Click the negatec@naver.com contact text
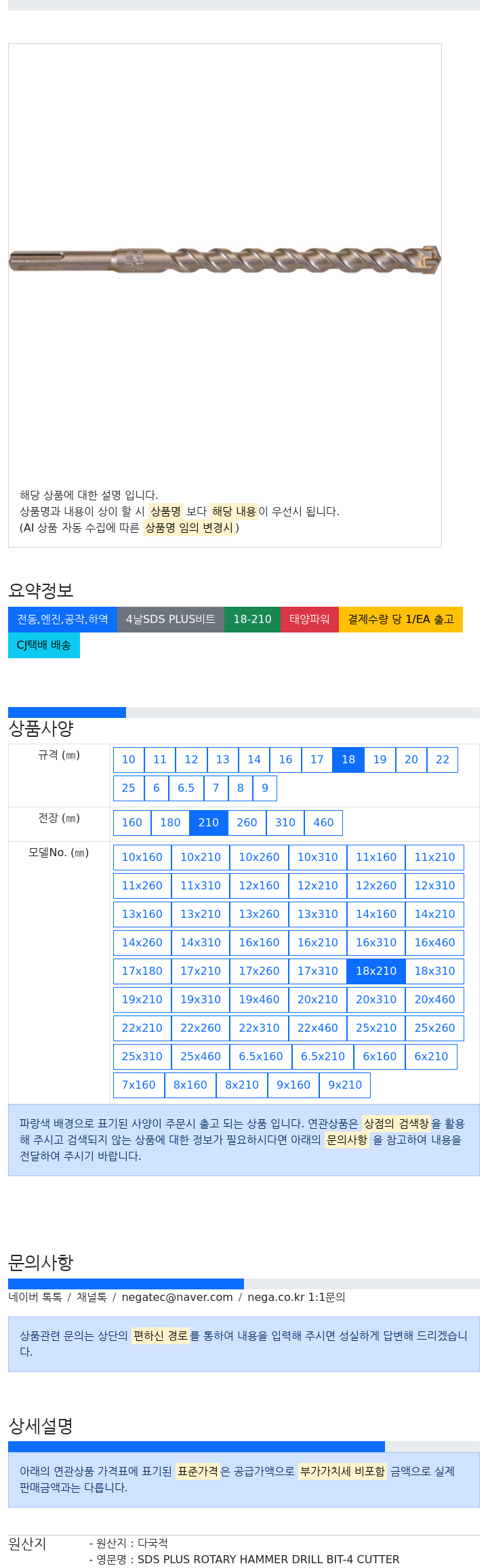 (177, 1298)
